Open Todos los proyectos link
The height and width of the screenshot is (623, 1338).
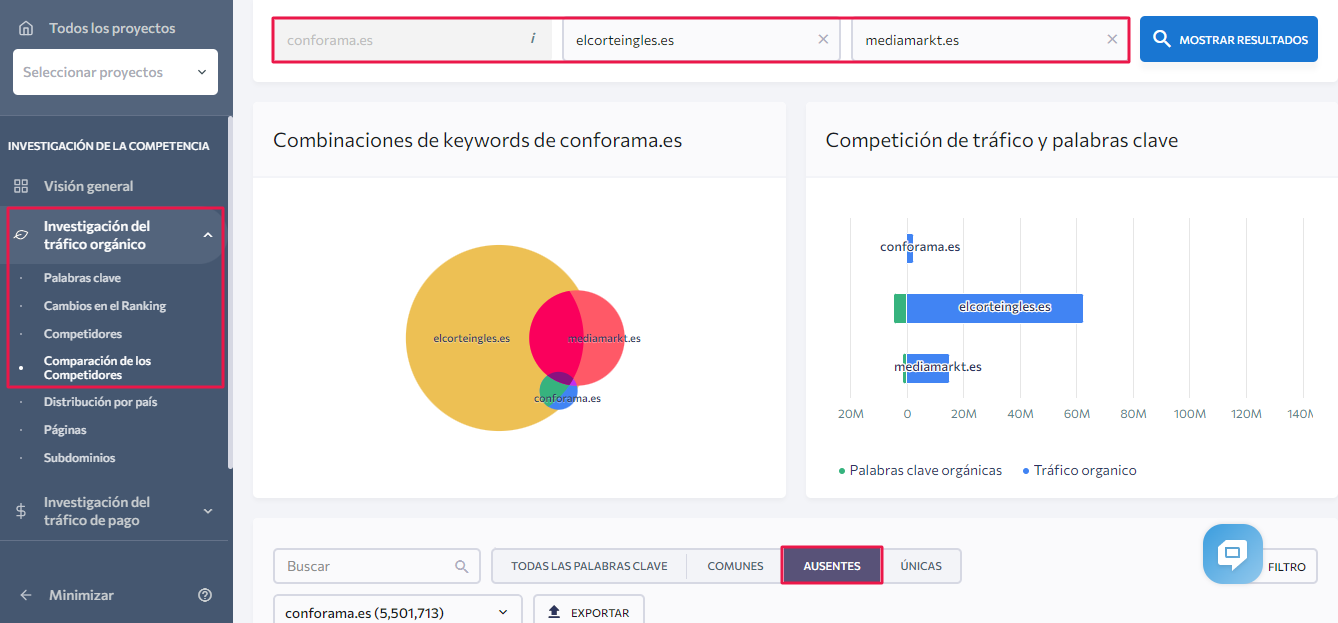[112, 28]
